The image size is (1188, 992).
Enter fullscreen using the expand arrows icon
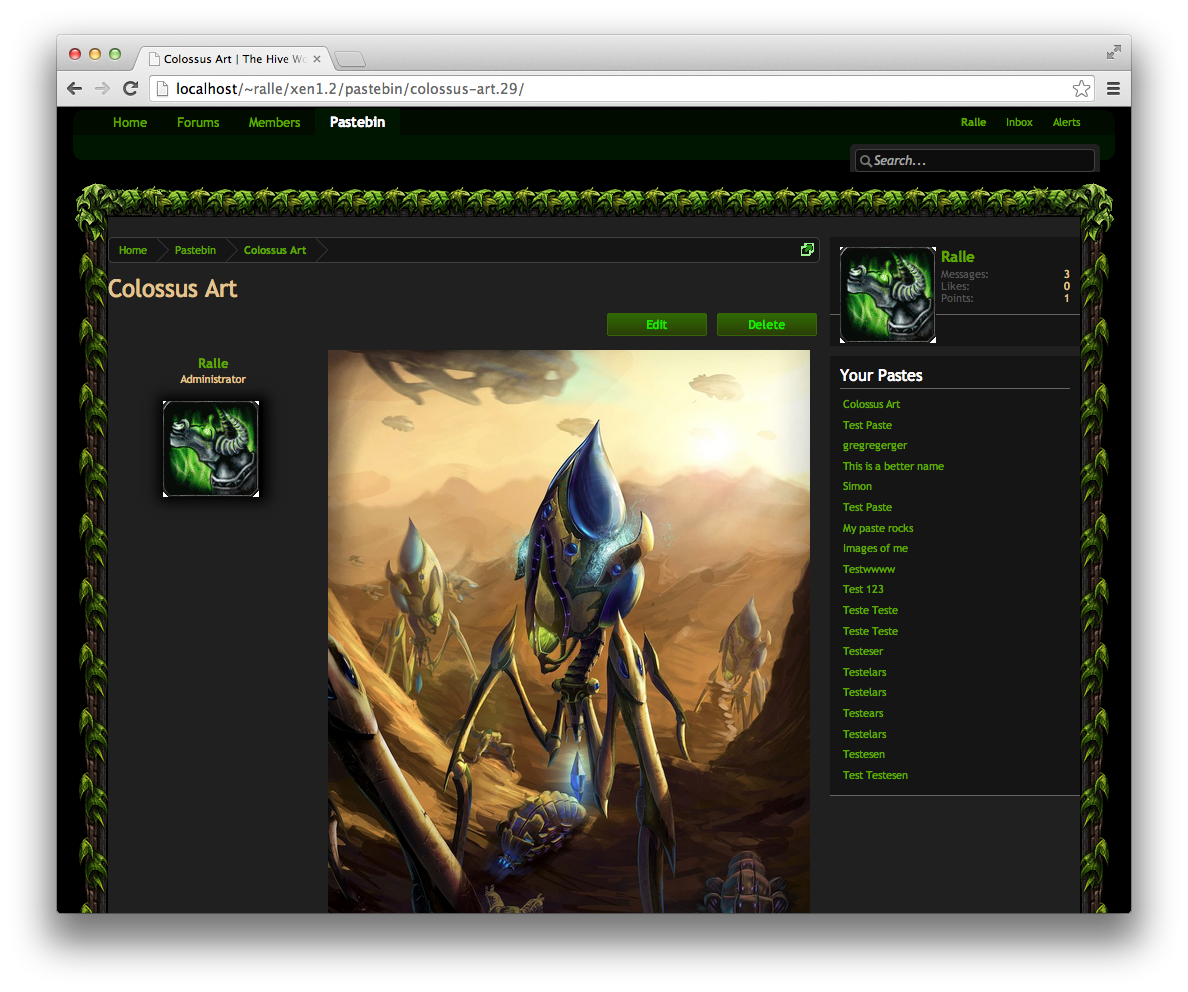click(1113, 52)
